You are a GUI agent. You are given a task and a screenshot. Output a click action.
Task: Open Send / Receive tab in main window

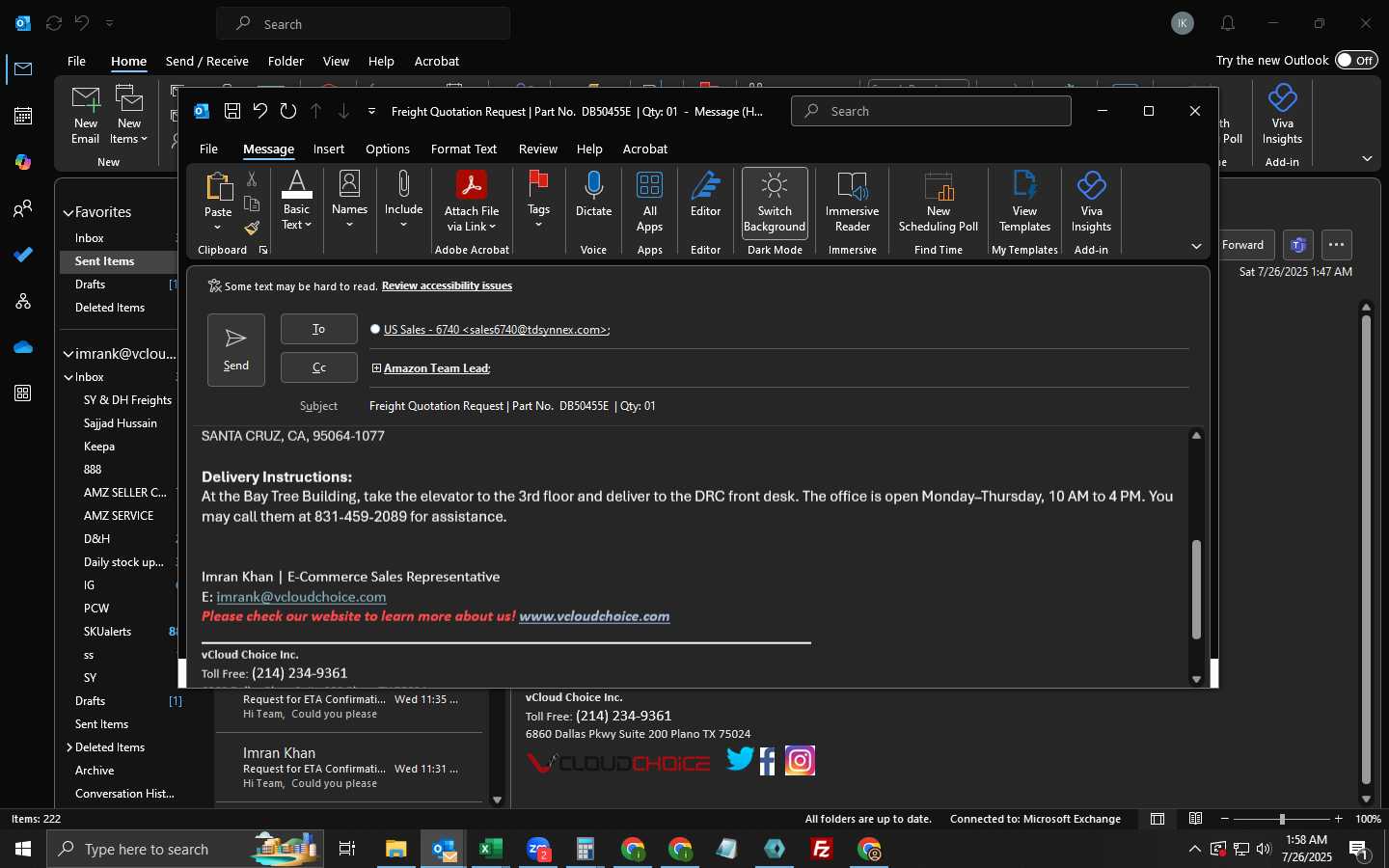click(207, 61)
